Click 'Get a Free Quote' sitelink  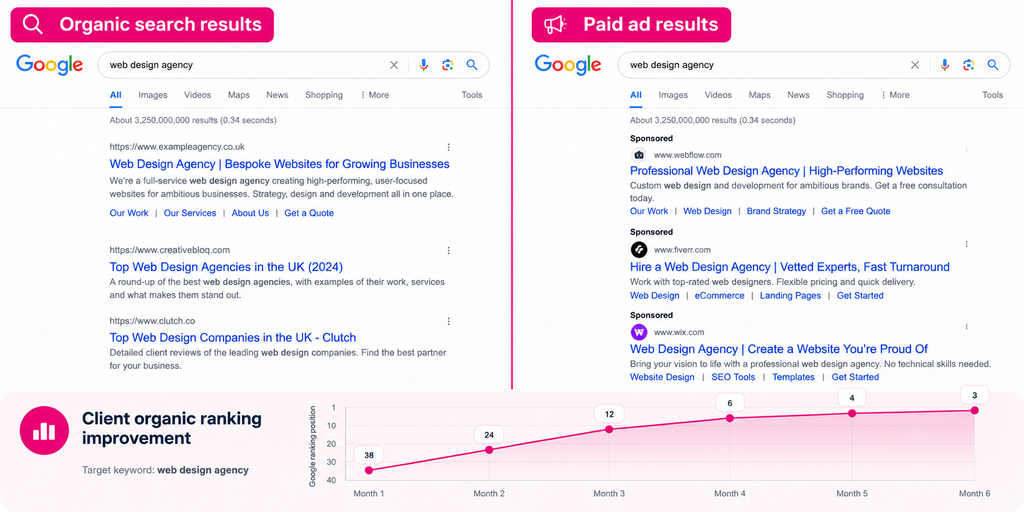[x=856, y=211]
